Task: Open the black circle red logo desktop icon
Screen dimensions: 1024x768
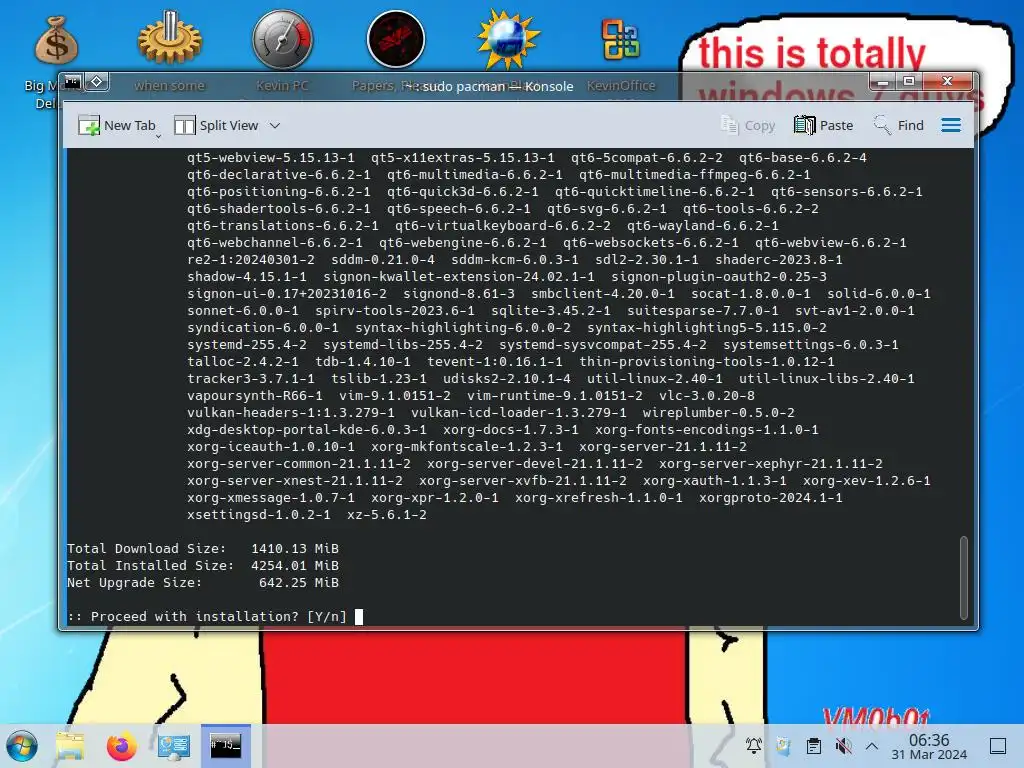Action: point(396,39)
